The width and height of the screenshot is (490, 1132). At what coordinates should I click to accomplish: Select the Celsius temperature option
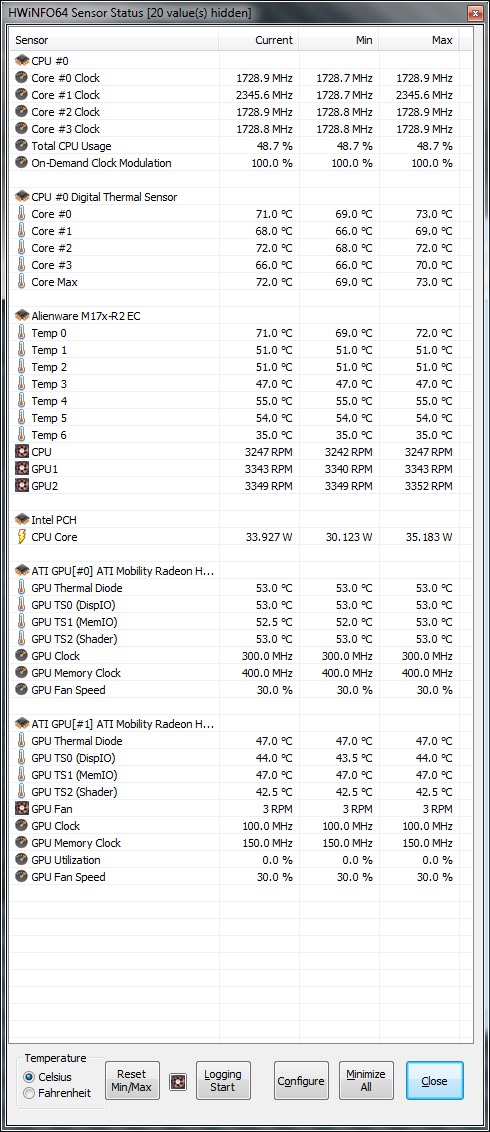(28, 1077)
